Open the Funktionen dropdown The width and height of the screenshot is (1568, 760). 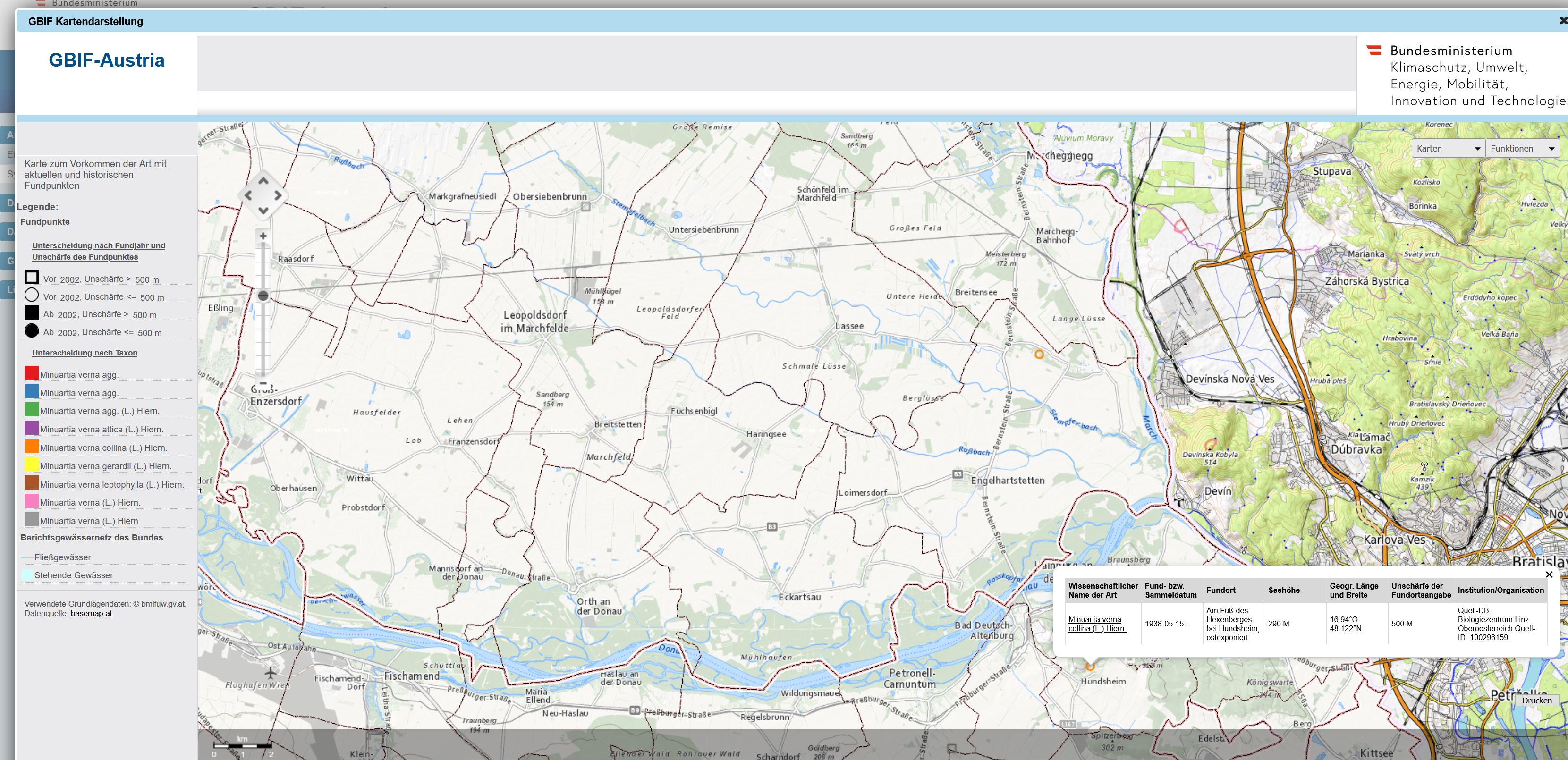point(1522,149)
